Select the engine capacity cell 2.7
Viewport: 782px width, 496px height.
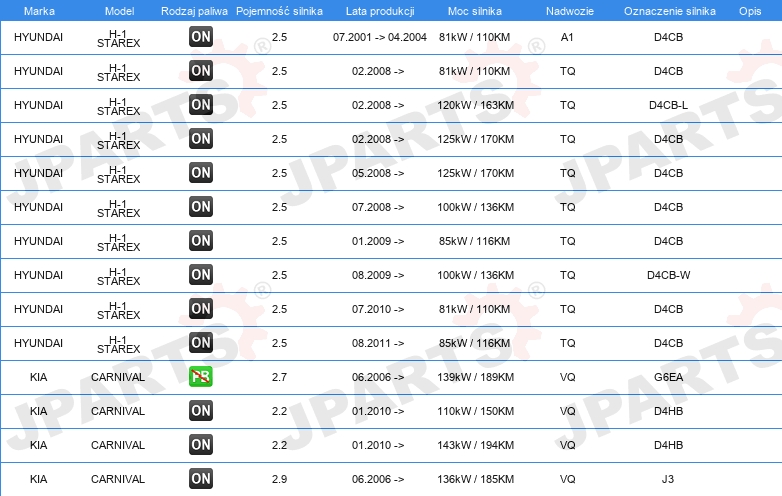(x=279, y=377)
